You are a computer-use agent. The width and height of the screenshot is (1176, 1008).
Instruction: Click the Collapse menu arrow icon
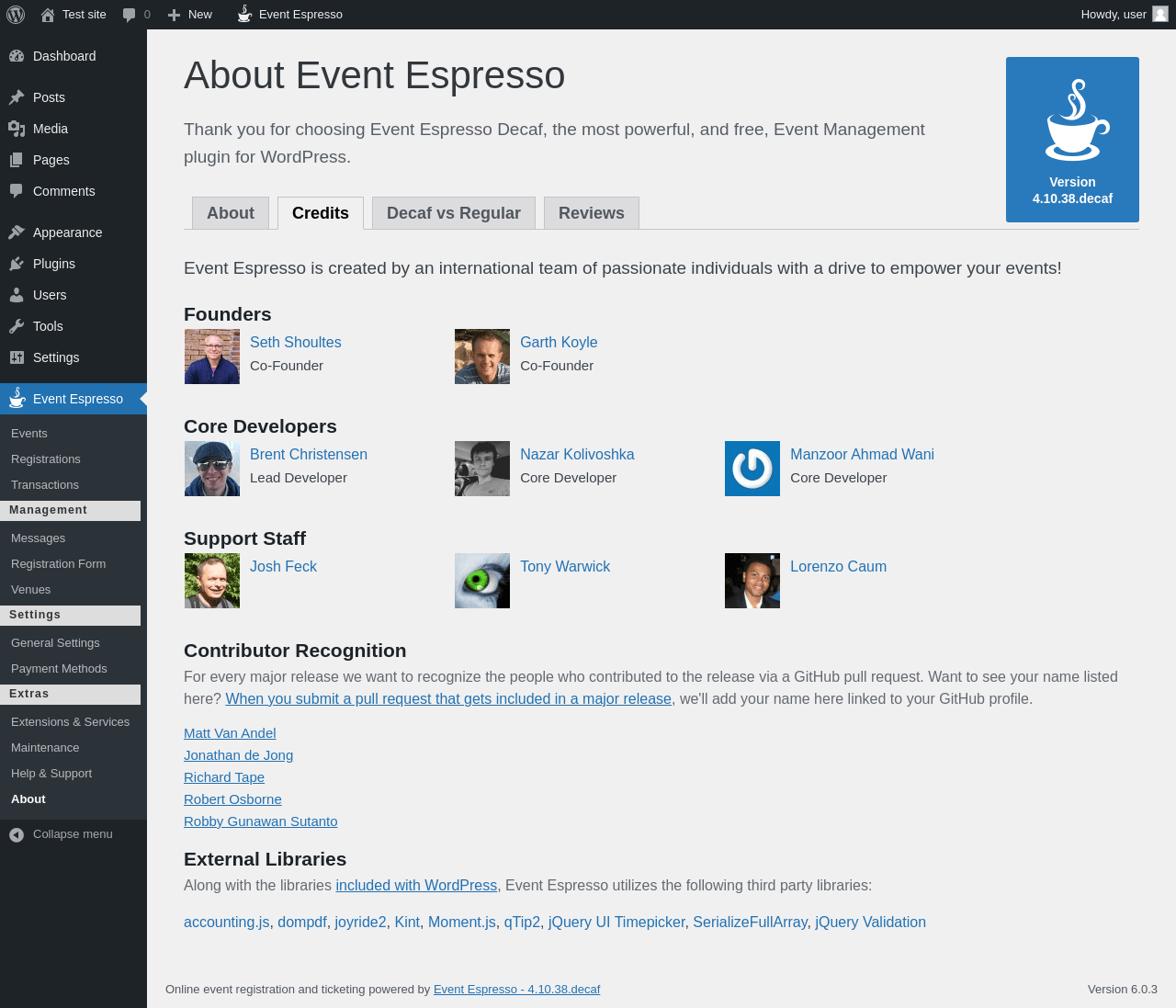pos(17,834)
